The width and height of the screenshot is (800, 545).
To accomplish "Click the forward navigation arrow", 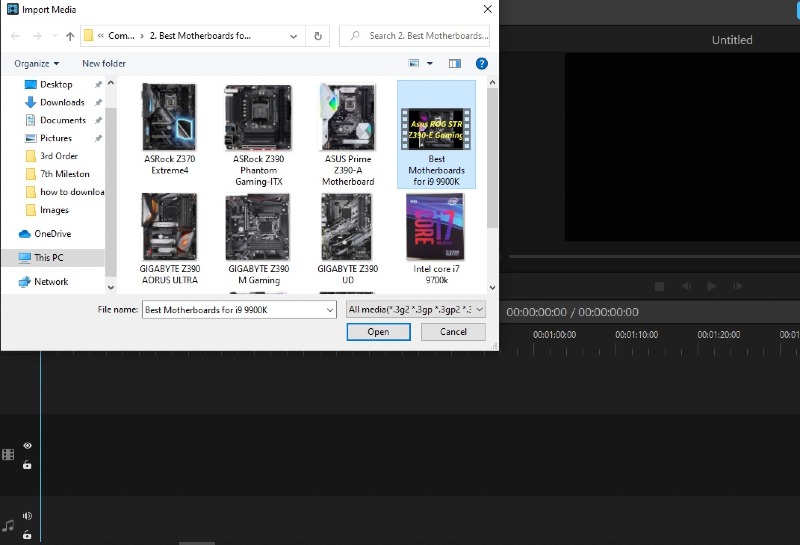I will click(x=37, y=36).
